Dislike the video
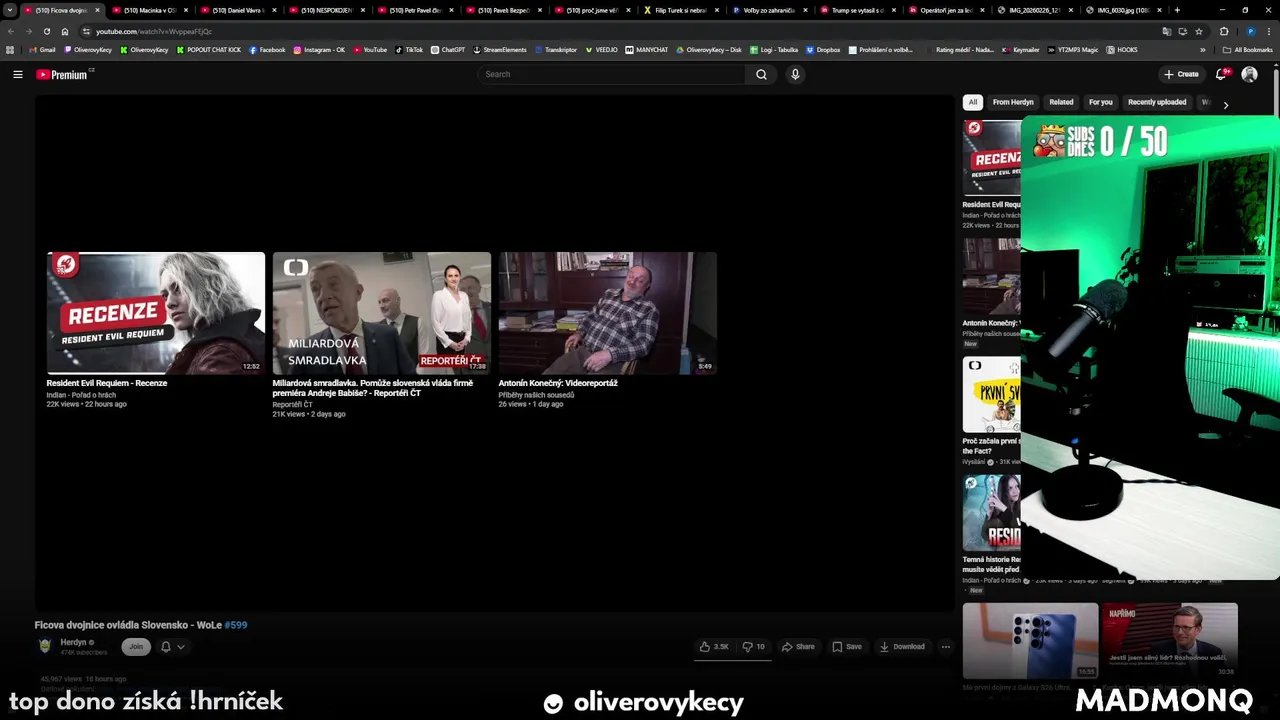The width and height of the screenshot is (1280, 720). (754, 647)
